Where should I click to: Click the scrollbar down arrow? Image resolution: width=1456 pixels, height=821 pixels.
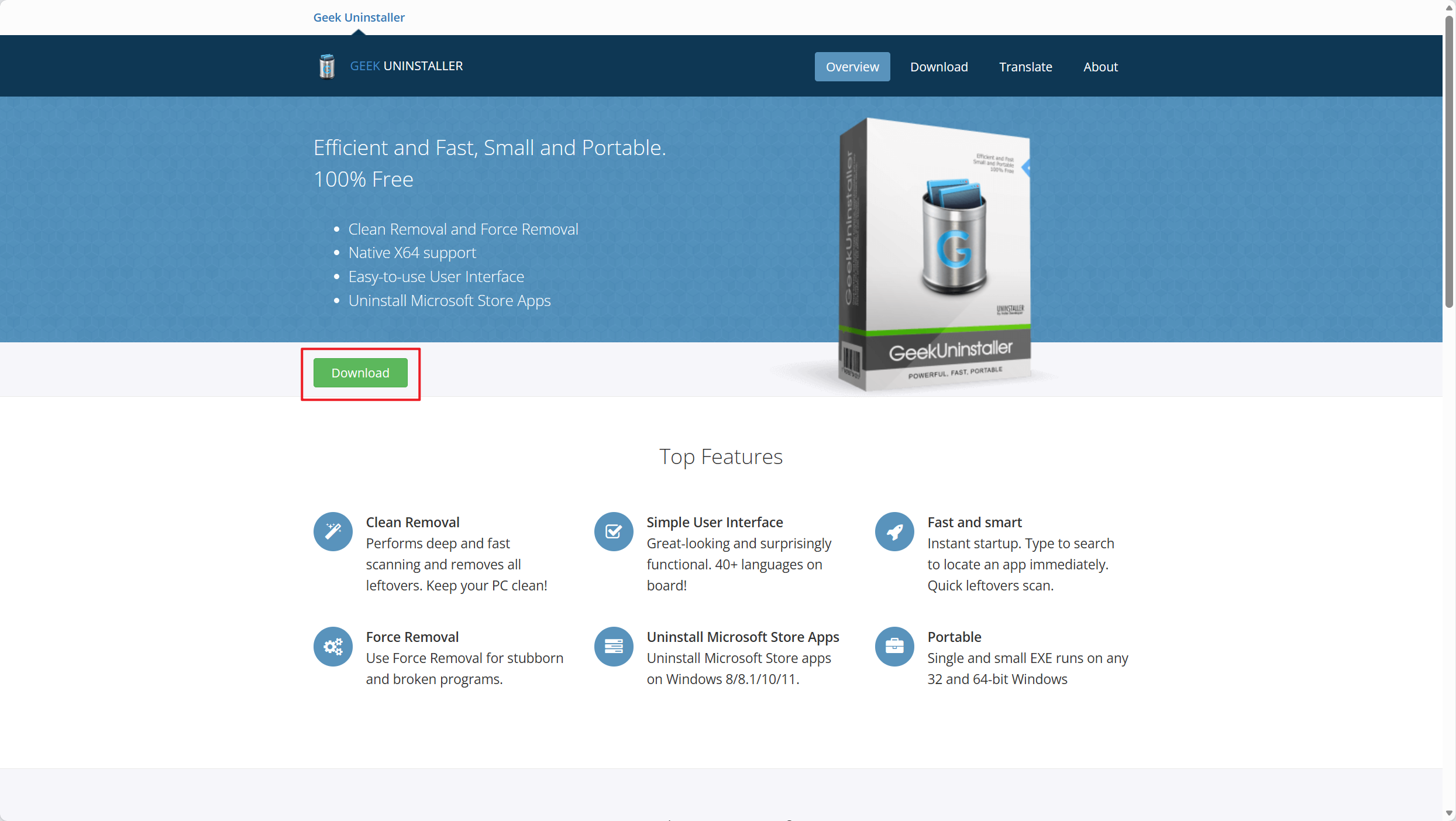coord(1448,813)
